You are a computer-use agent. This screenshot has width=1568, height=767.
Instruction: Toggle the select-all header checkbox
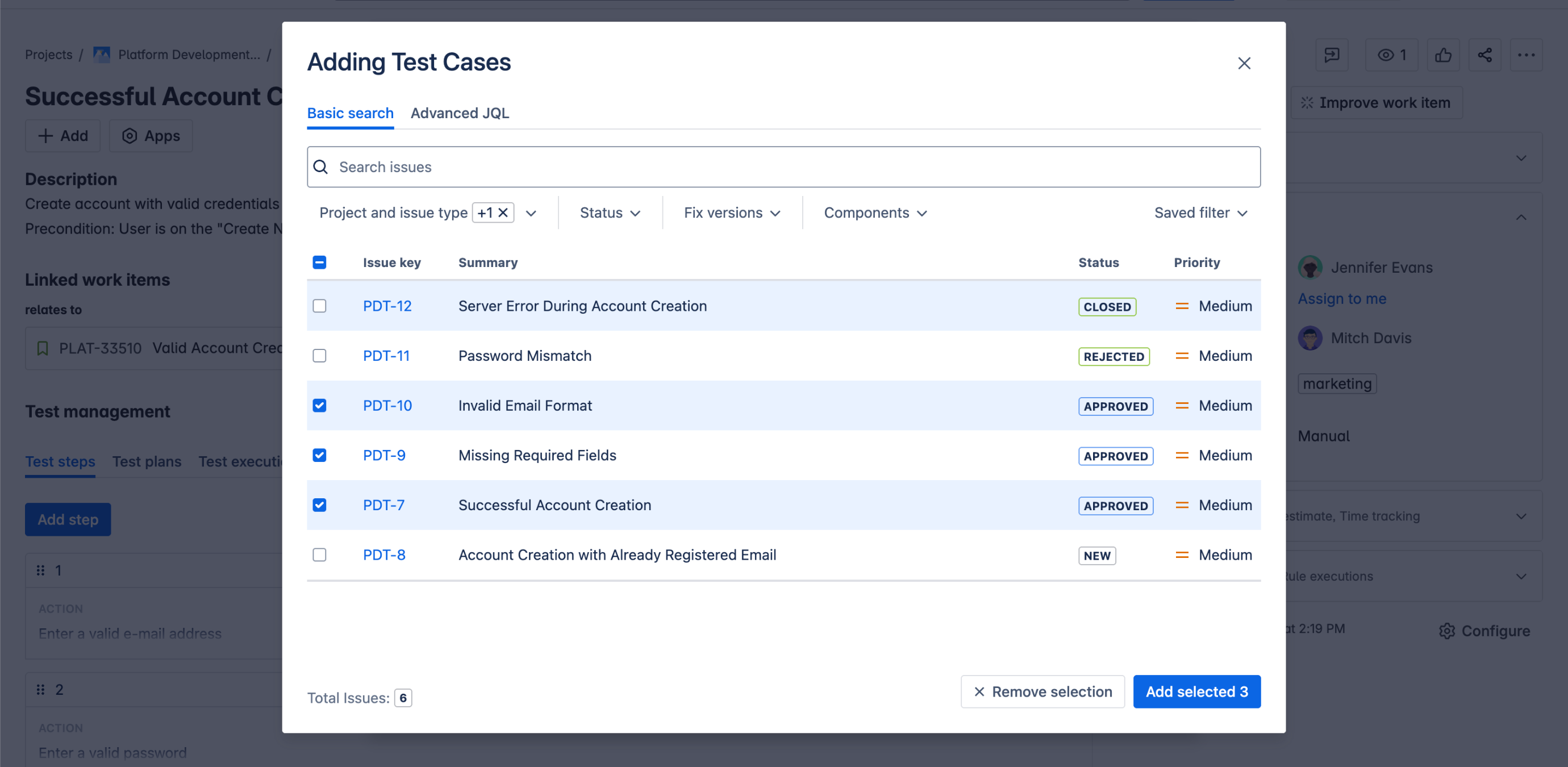[319, 262]
